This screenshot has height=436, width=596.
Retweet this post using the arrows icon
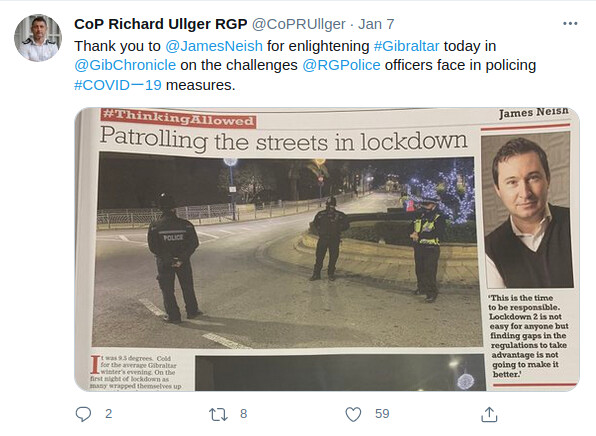pyautogui.click(x=218, y=414)
